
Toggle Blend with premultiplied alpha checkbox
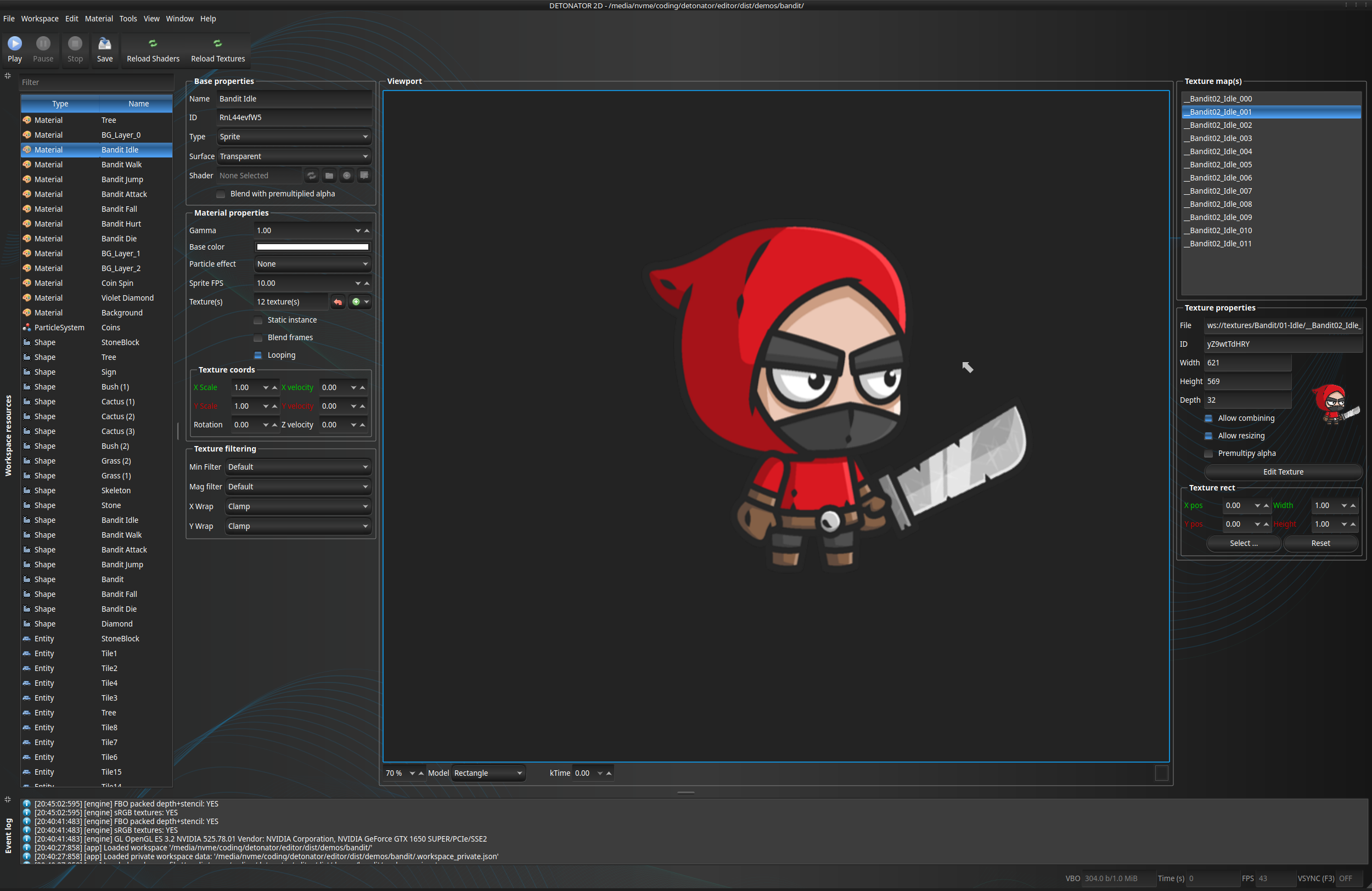(221, 194)
